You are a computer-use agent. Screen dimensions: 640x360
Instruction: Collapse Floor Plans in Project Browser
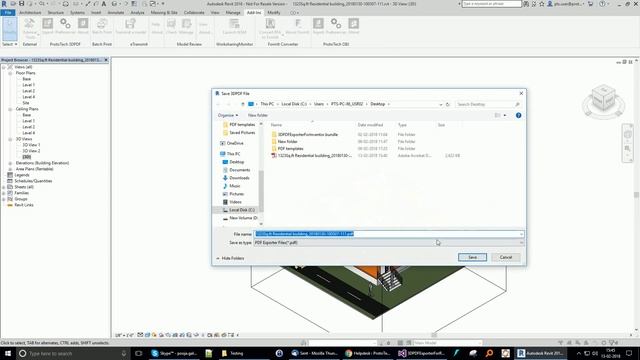pos(10,73)
